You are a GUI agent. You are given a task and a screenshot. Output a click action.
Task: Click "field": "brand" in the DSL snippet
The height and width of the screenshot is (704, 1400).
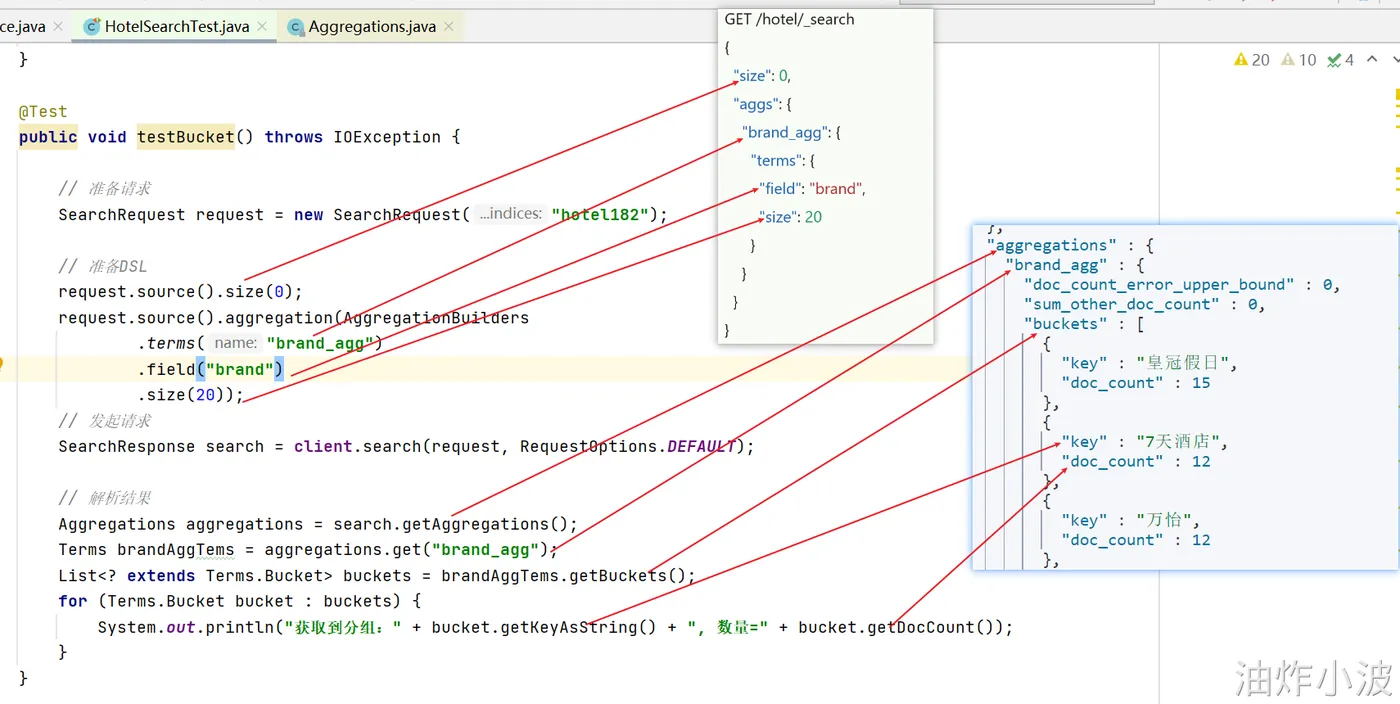click(812, 188)
